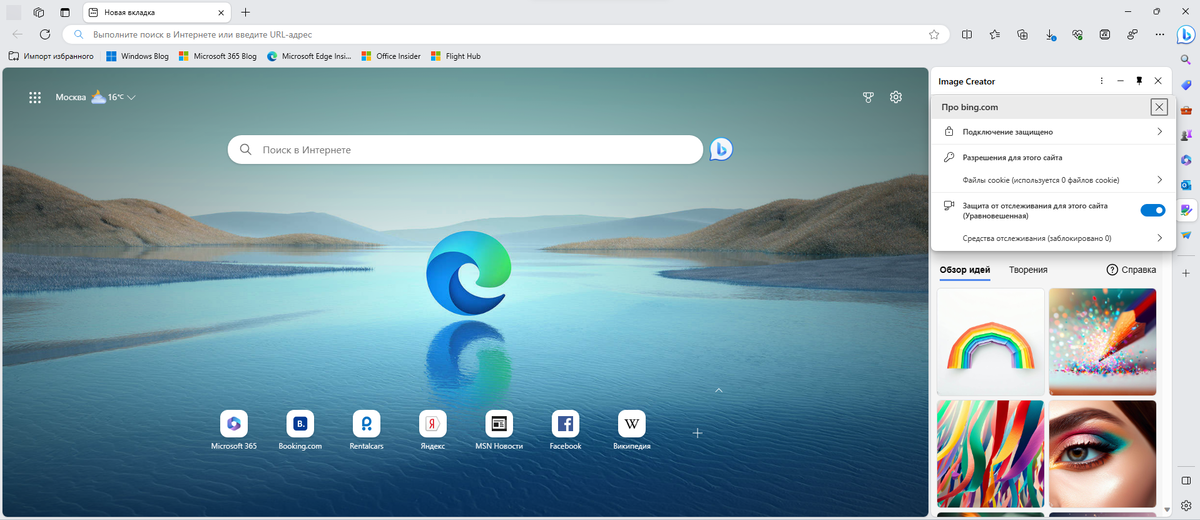Open the Collections icon

pos(1022,34)
